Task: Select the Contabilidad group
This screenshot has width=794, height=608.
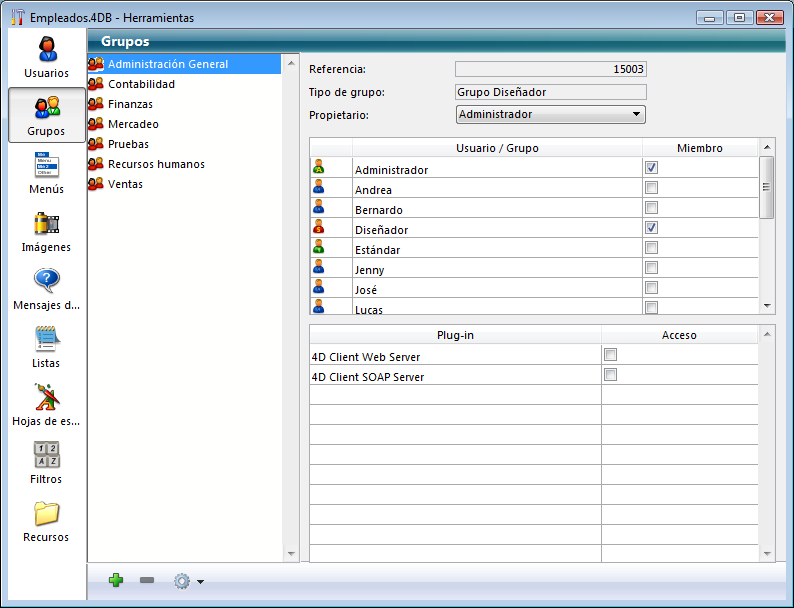Action: click(141, 84)
